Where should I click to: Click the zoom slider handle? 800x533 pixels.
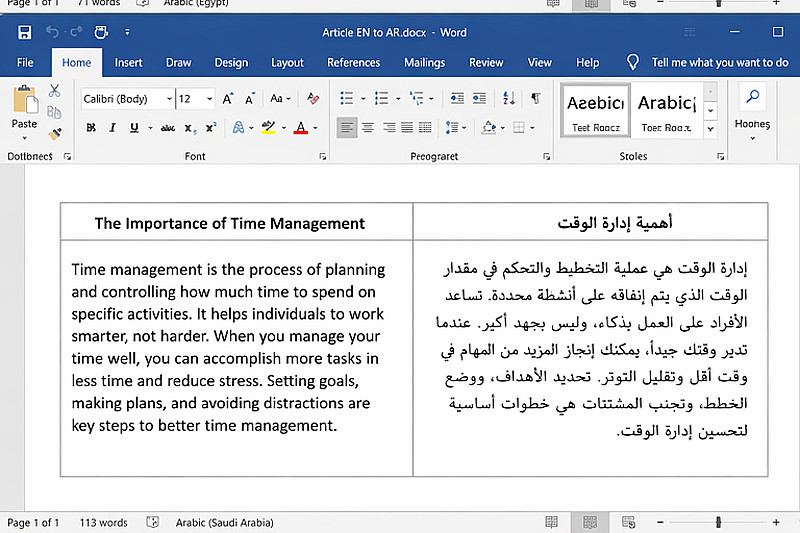tap(718, 523)
